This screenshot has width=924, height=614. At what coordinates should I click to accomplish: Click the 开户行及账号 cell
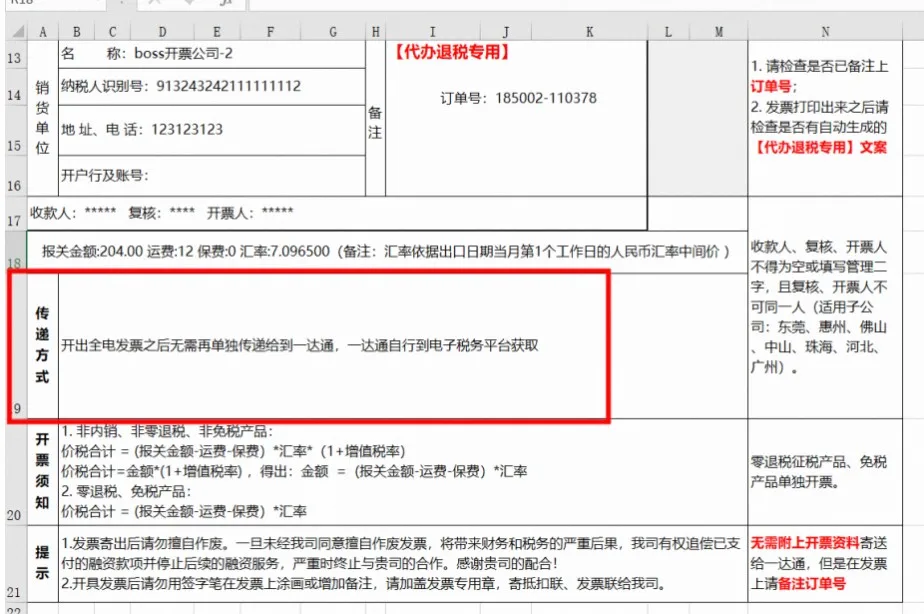tap(212, 176)
